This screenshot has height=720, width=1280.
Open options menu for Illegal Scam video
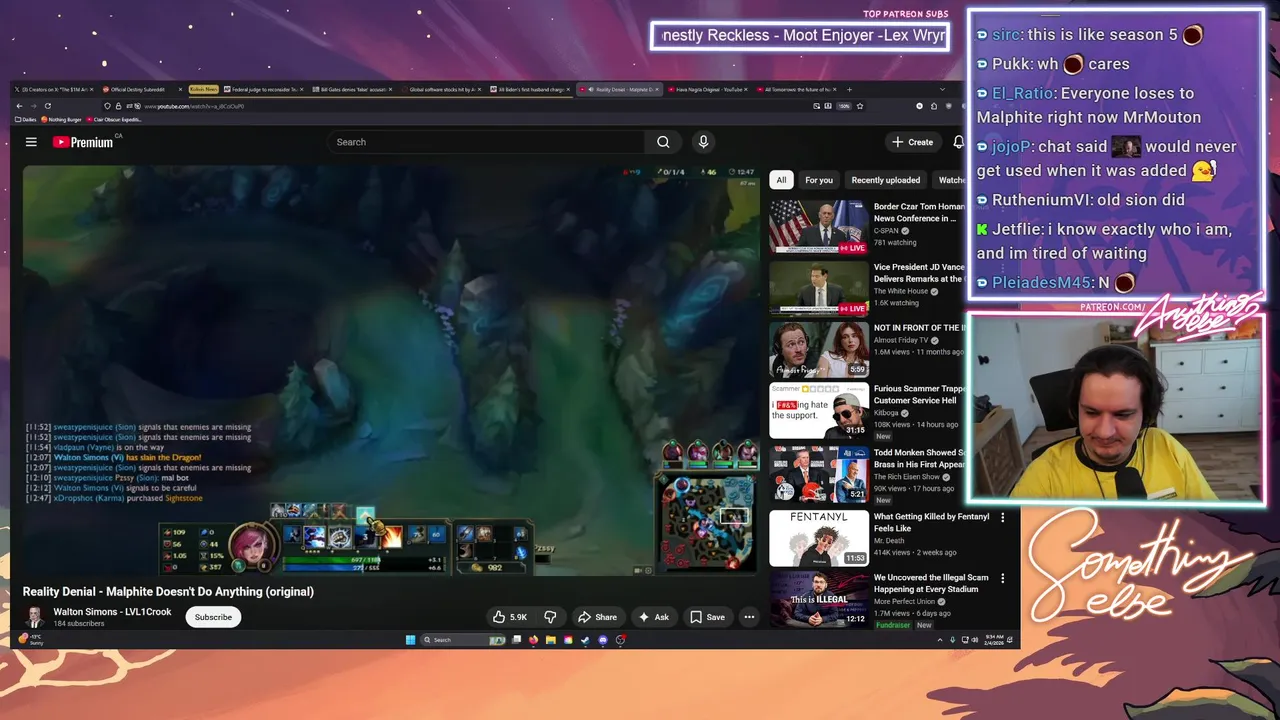[x=1003, y=579]
